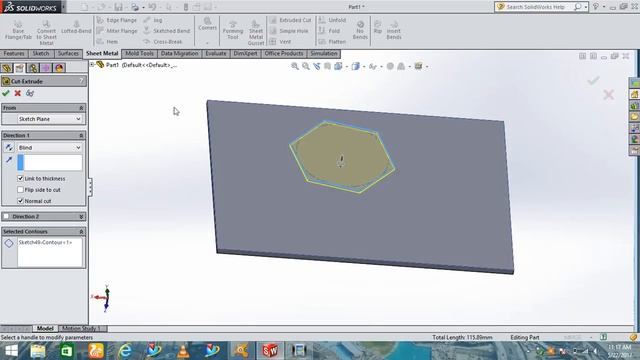Viewport: 640px width, 360px height.
Task: Open the Motion Study 1 tab
Action: pos(82,328)
